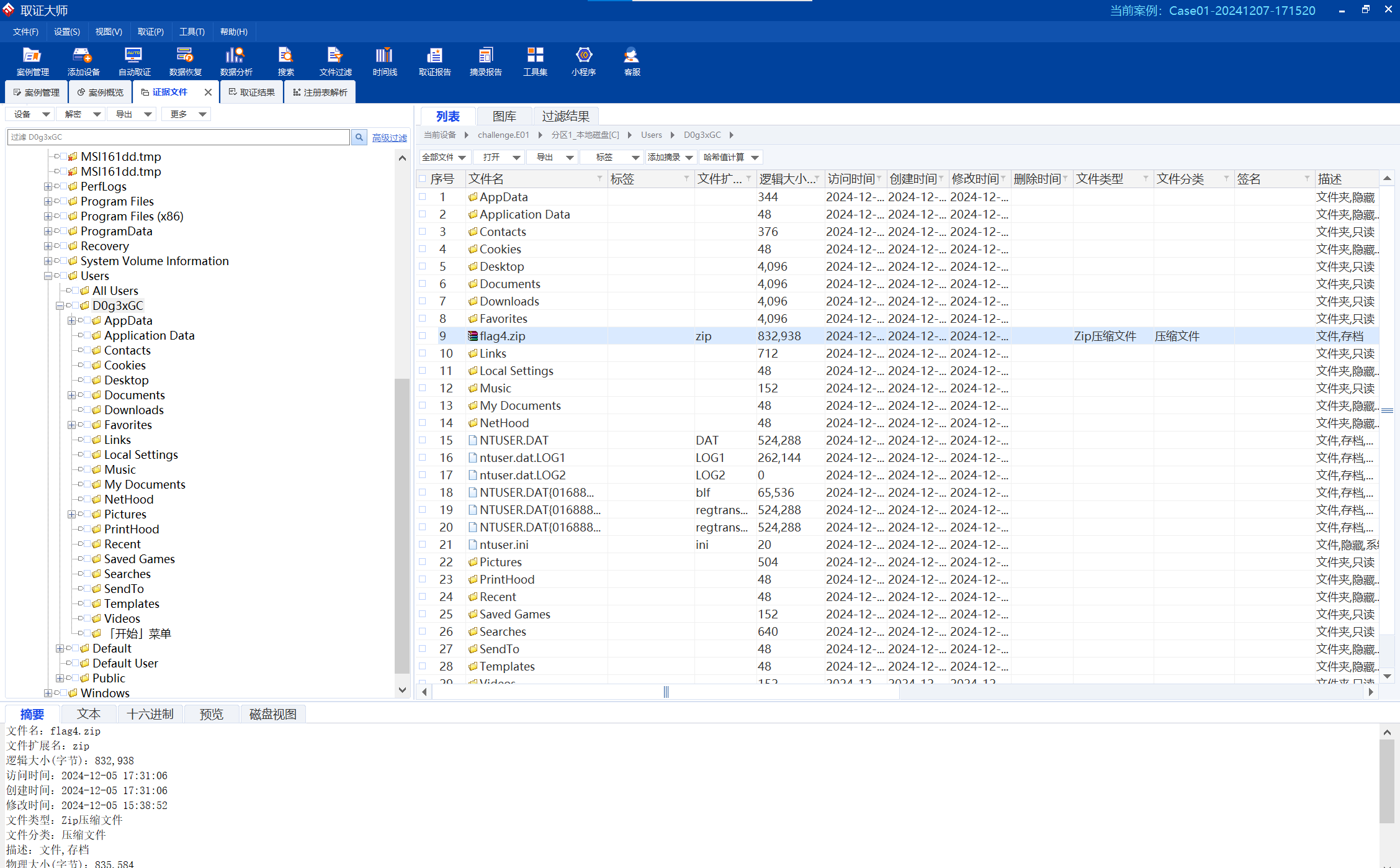Open the 高级过滤 link
The image size is (1400, 868).
[390, 138]
